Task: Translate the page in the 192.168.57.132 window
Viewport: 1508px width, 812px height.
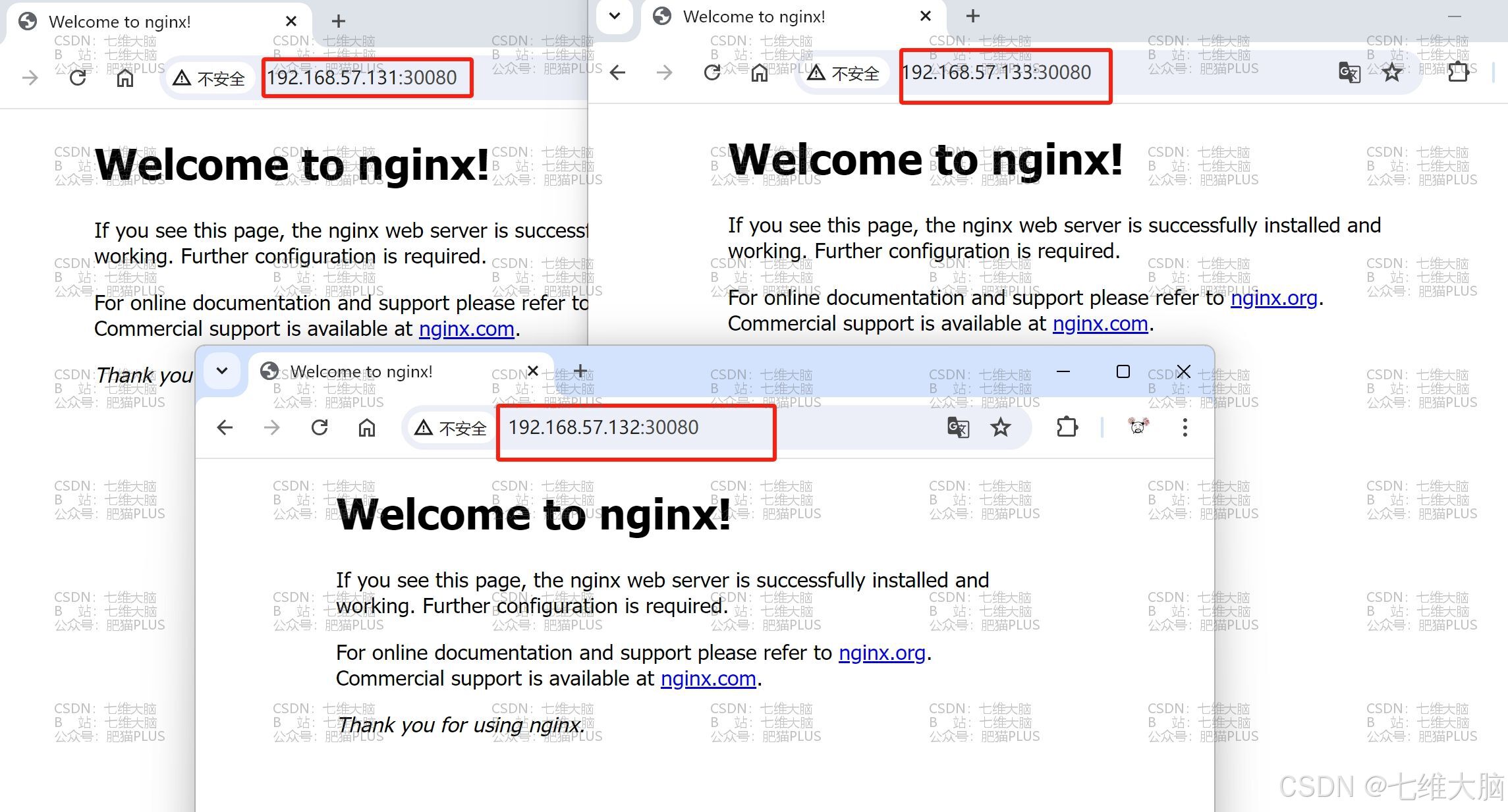Action: 958,427
